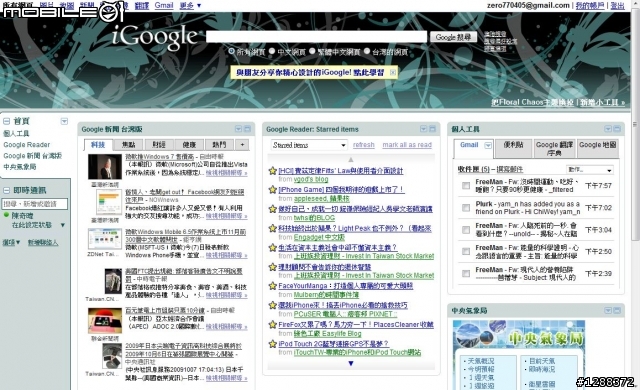The height and width of the screenshot is (390, 640).
Task: Click 新增小工具 add gadget link
Action: pos(602,102)
